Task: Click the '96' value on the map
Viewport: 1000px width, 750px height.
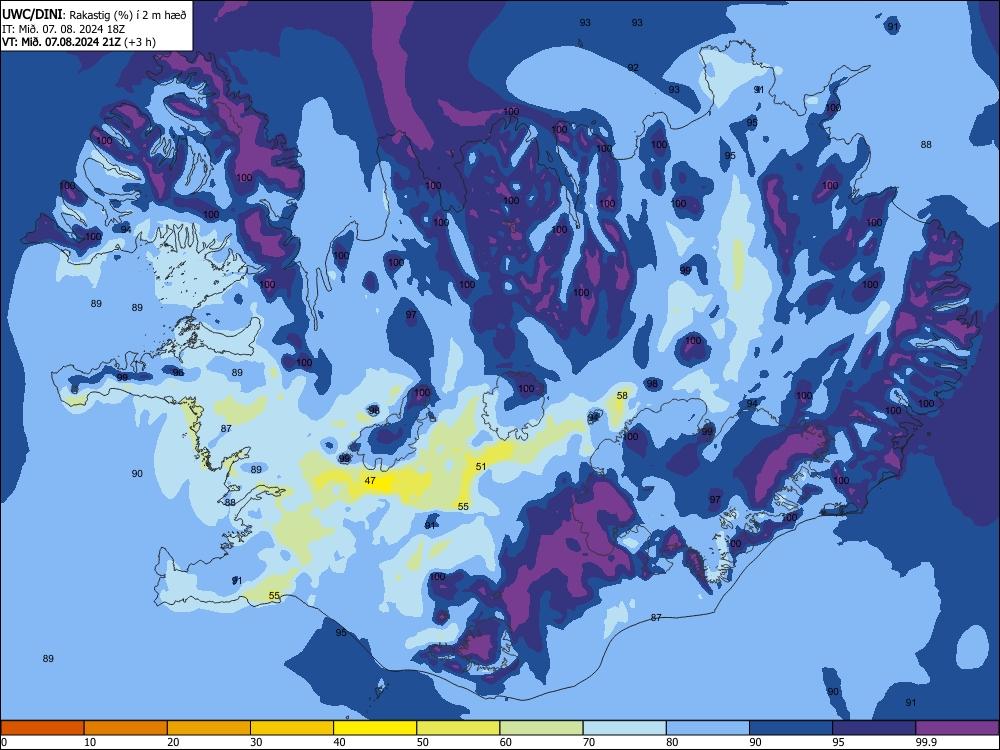Action: tap(178, 372)
